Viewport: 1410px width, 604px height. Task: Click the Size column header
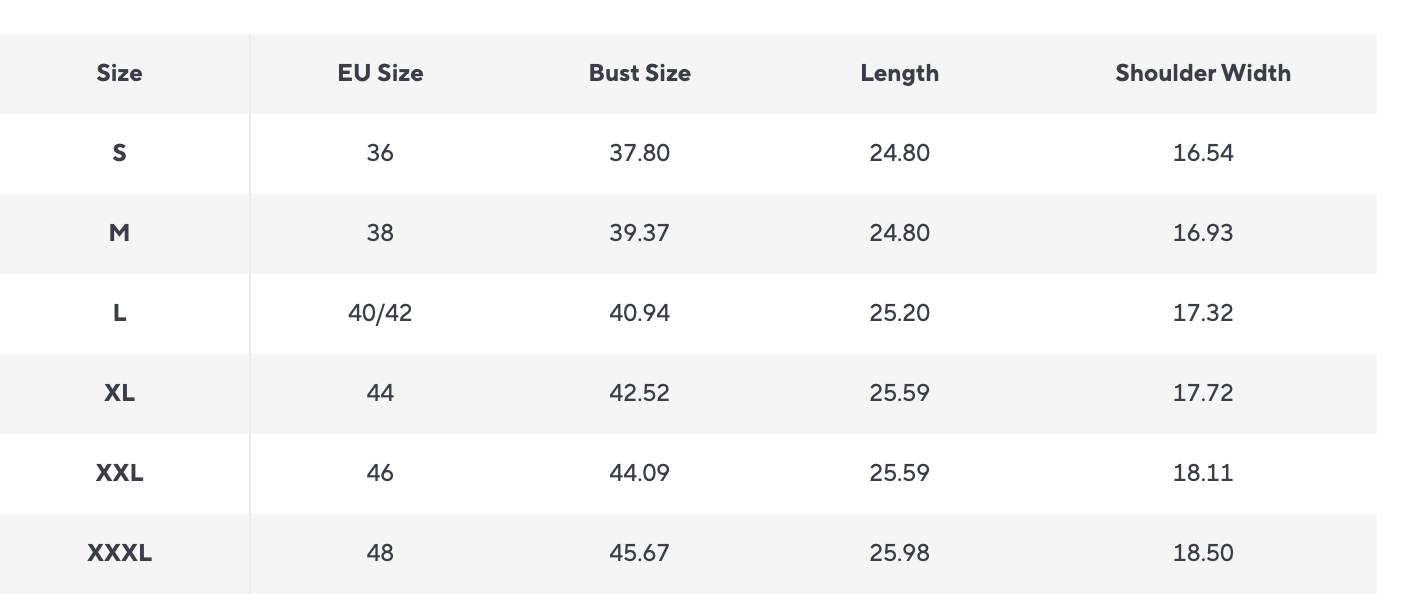(119, 73)
